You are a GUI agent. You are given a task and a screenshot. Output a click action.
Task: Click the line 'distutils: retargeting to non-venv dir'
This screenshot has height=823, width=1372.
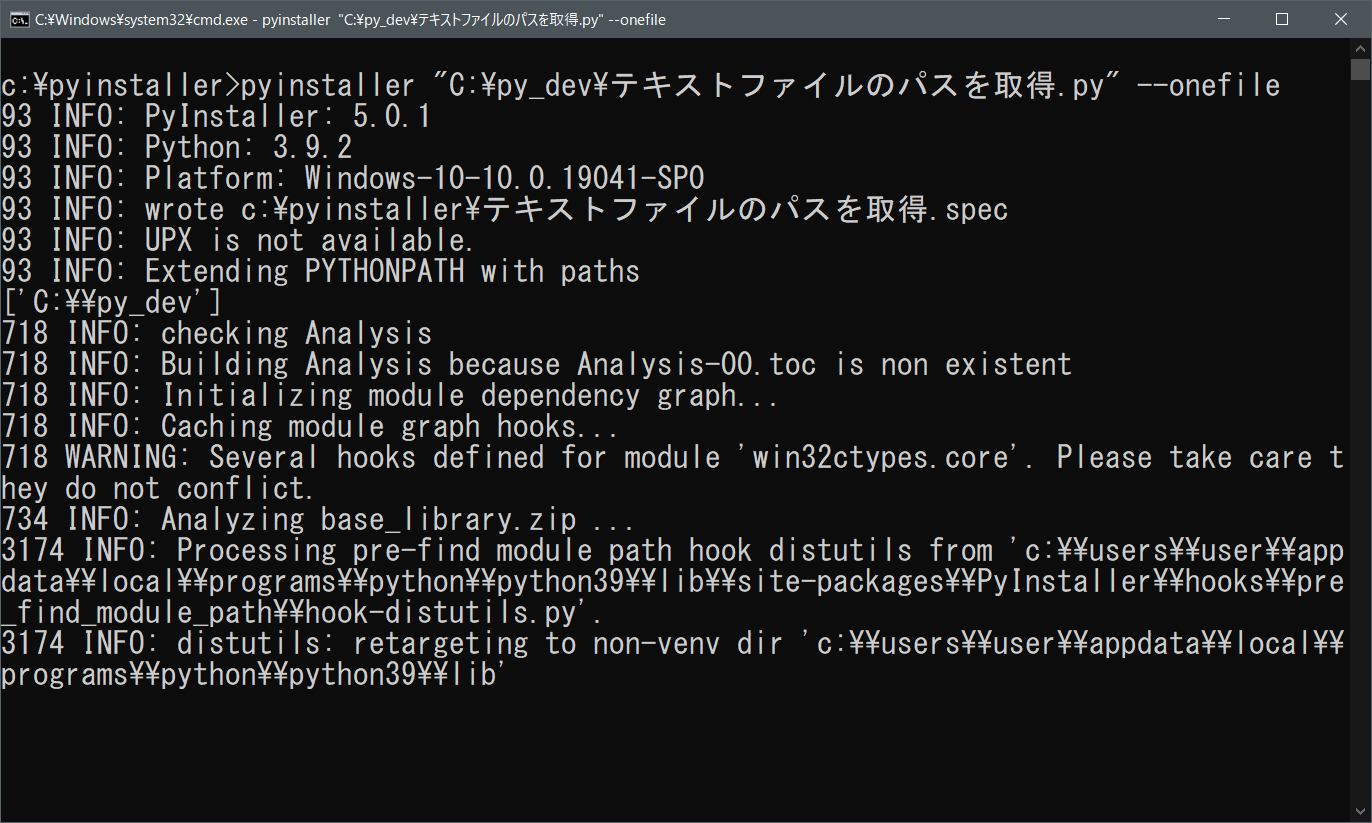pos(673,643)
